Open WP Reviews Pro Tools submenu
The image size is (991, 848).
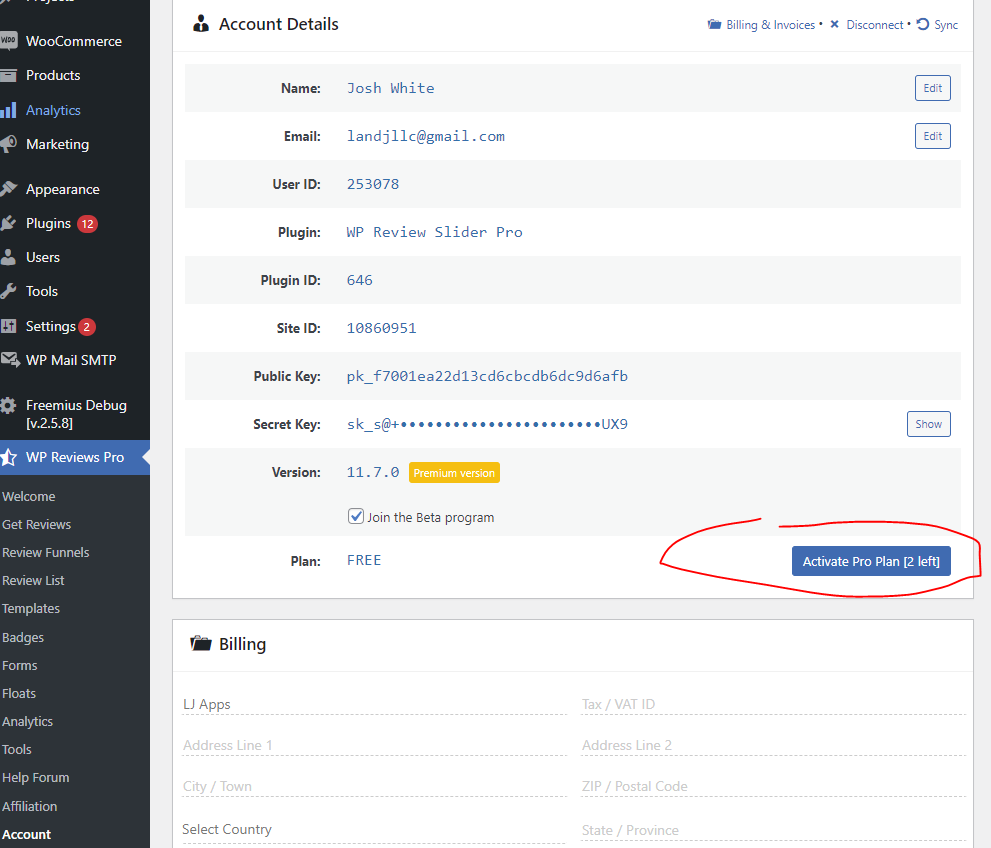(x=16, y=749)
